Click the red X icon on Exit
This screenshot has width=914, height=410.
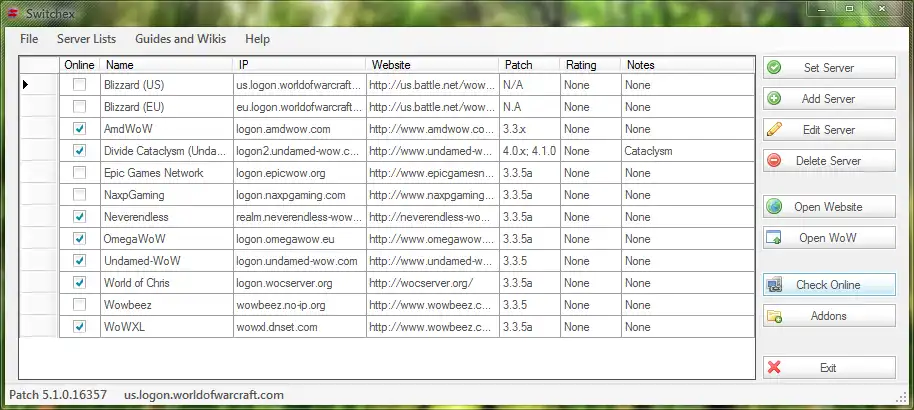774,367
